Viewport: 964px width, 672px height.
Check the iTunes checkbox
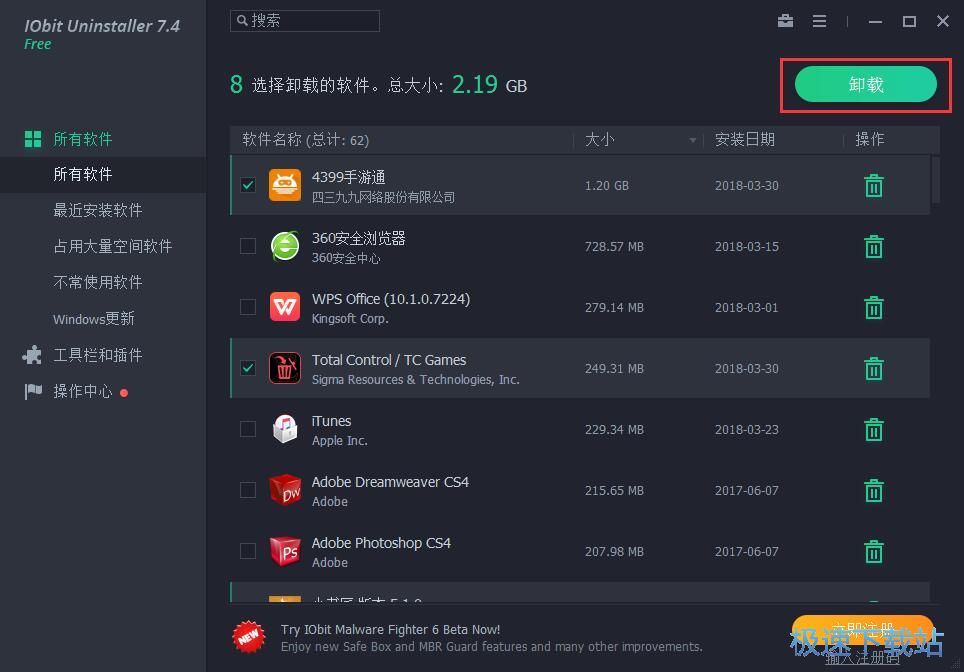tap(248, 429)
